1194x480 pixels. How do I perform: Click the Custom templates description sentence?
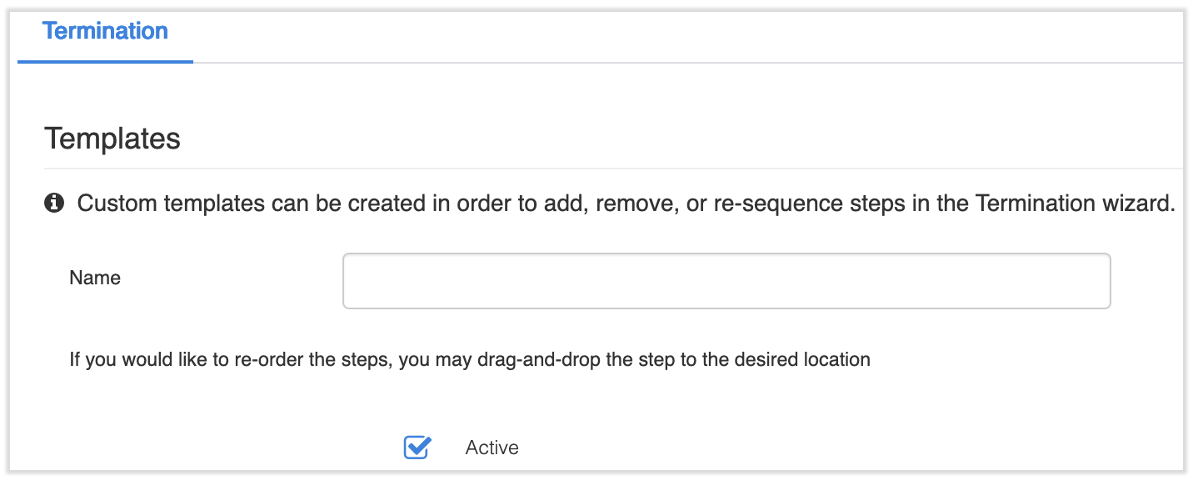point(624,204)
